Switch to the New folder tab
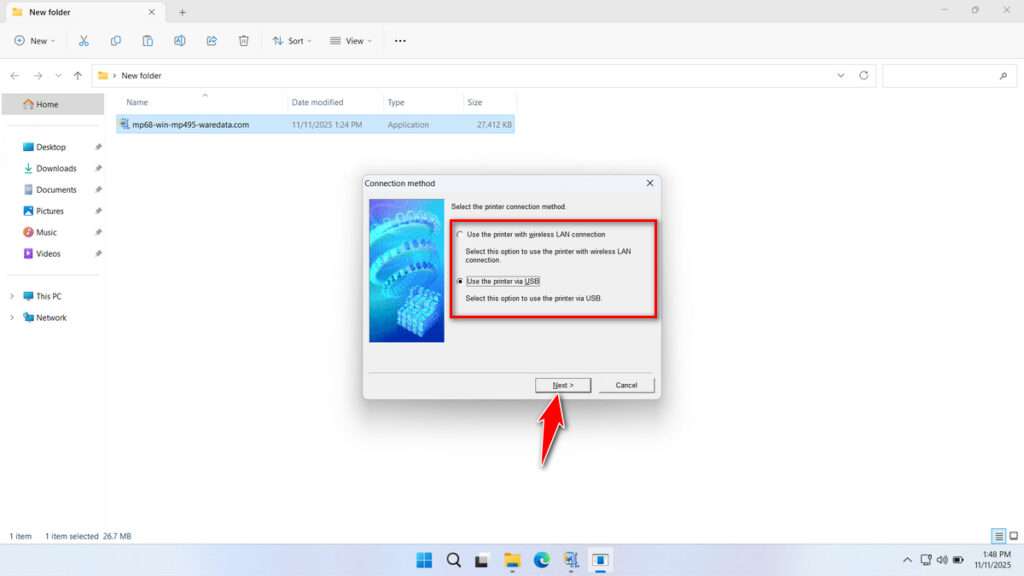The image size is (1024, 576). [85, 12]
